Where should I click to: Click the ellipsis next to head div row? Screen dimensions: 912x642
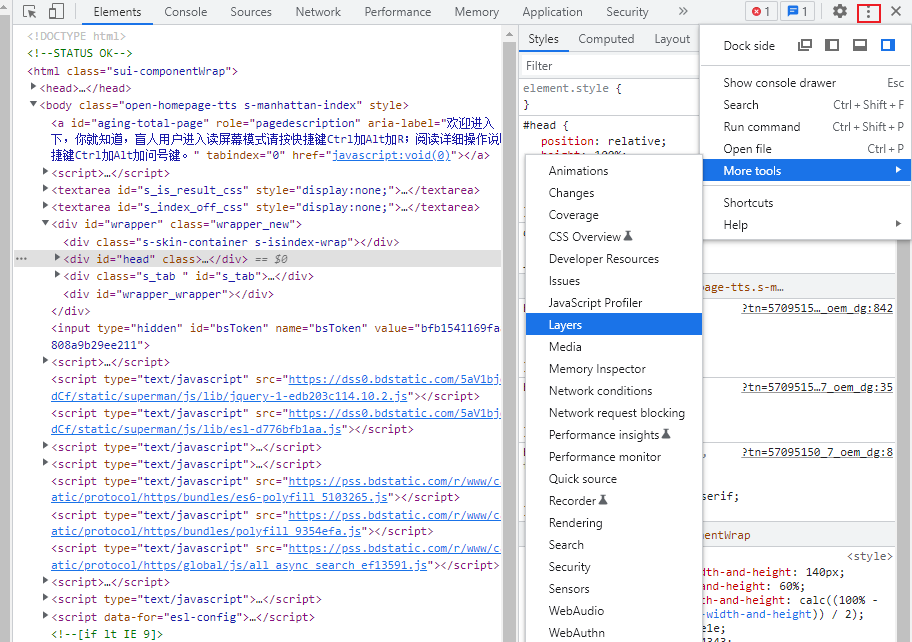click(22, 259)
